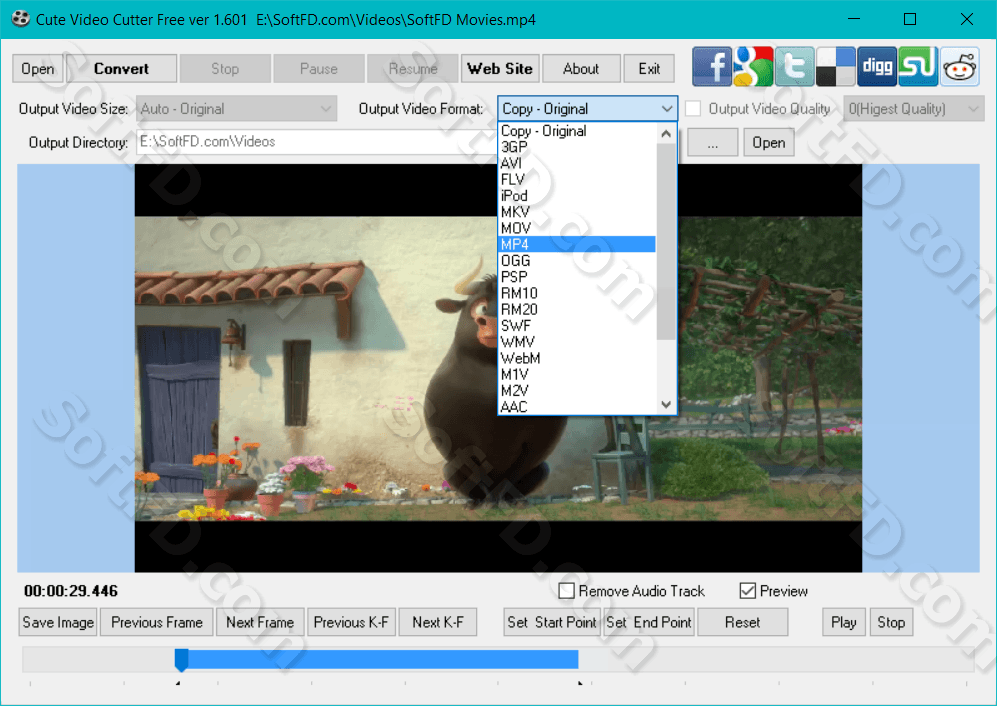Open the About dialog
The width and height of the screenshot is (997, 706).
(581, 69)
